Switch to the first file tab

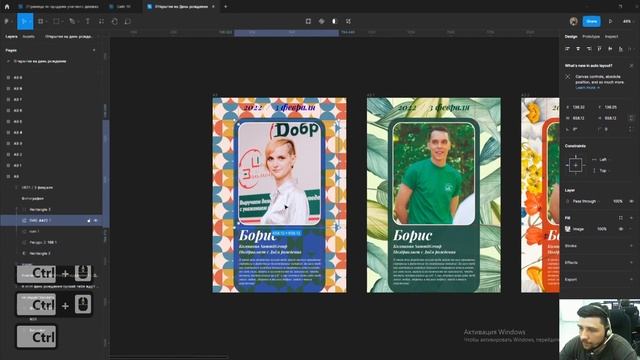coord(58,7)
